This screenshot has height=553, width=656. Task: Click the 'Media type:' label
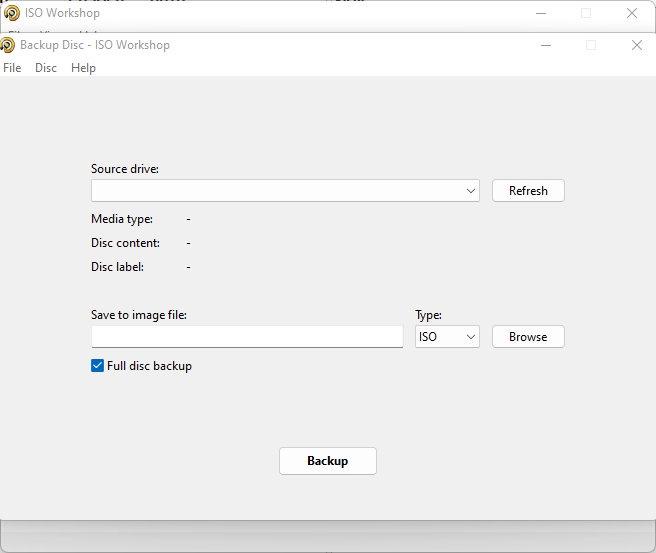coord(122,219)
